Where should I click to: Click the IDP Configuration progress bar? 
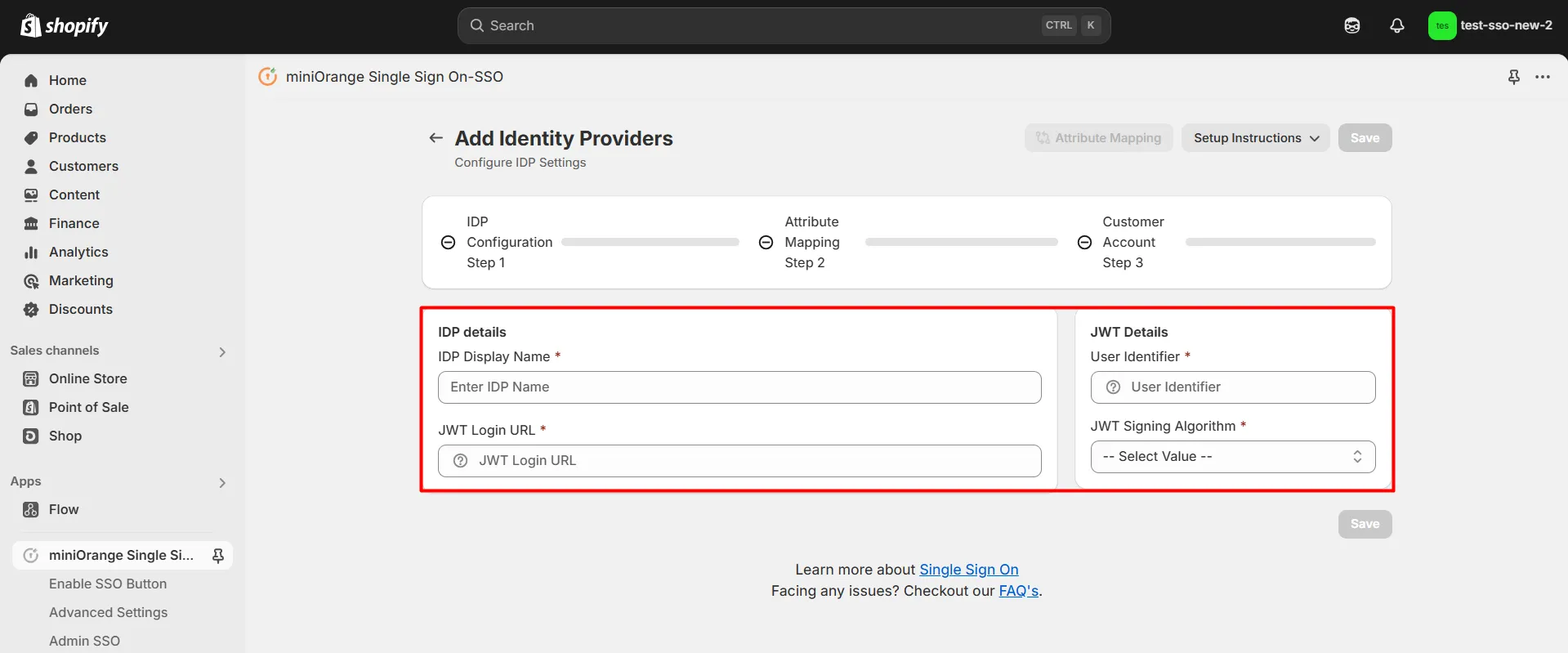pyautogui.click(x=650, y=242)
